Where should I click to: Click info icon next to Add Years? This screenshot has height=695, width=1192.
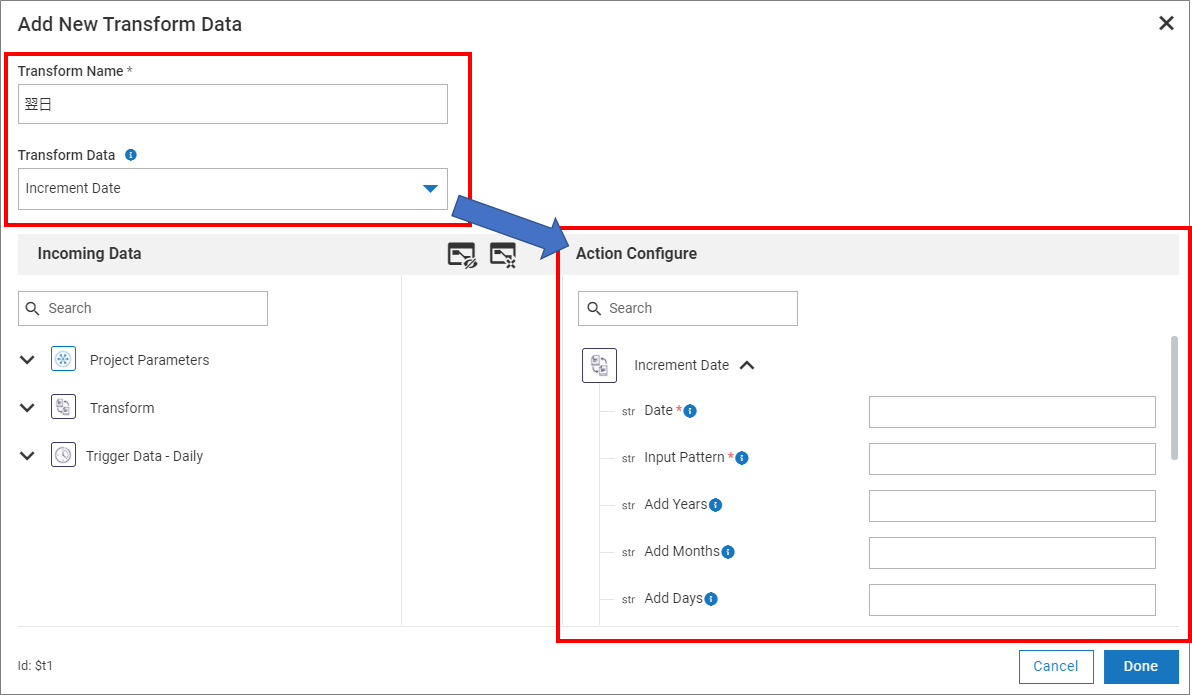[x=716, y=505]
